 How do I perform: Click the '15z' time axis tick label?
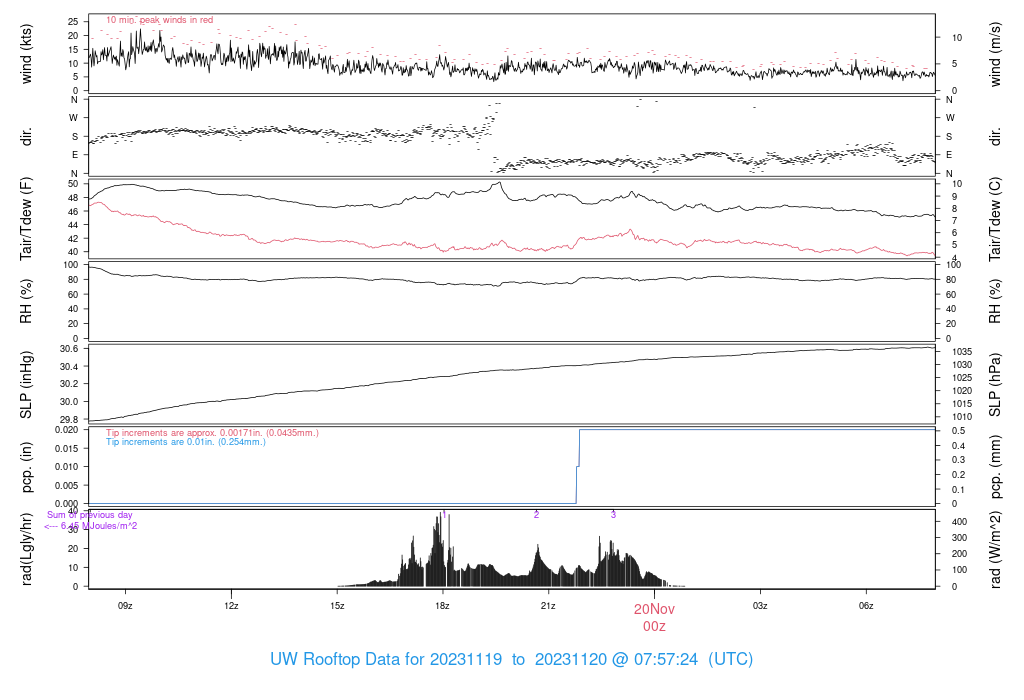coord(337,606)
